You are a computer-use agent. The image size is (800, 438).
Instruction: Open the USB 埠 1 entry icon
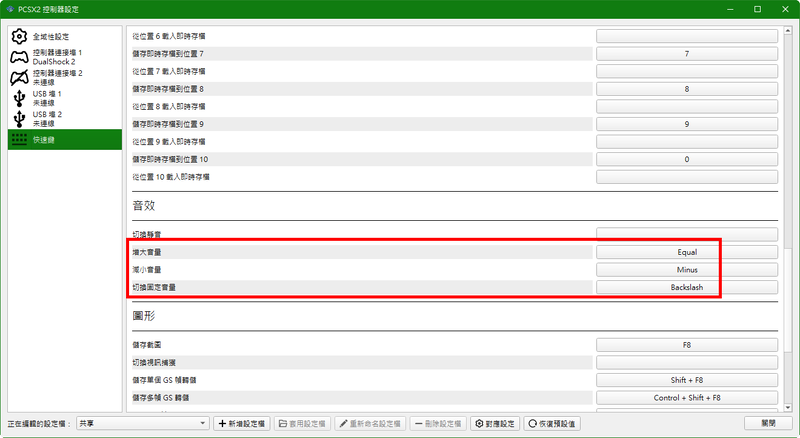click(x=19, y=98)
